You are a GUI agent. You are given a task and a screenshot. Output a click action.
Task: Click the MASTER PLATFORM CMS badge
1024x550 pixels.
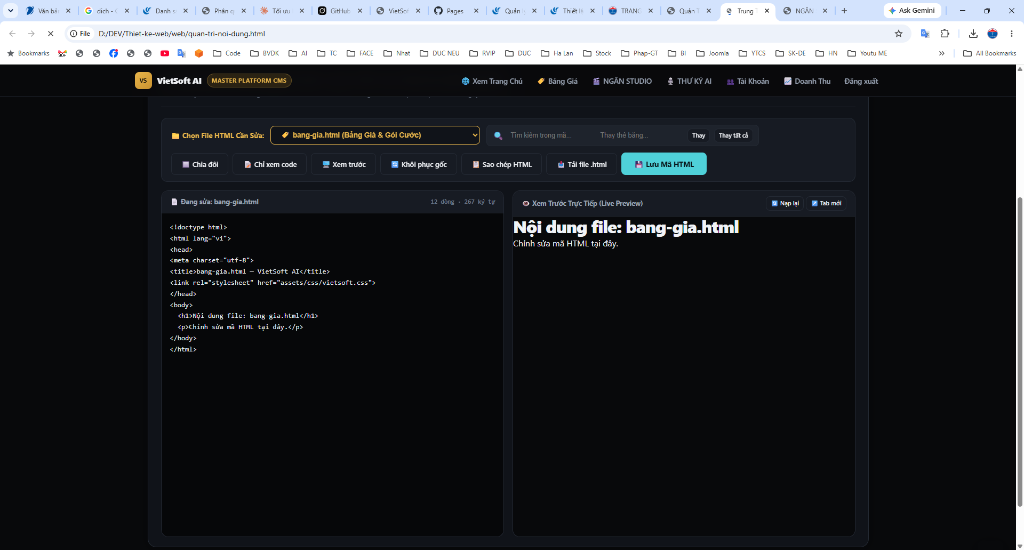coord(249,80)
